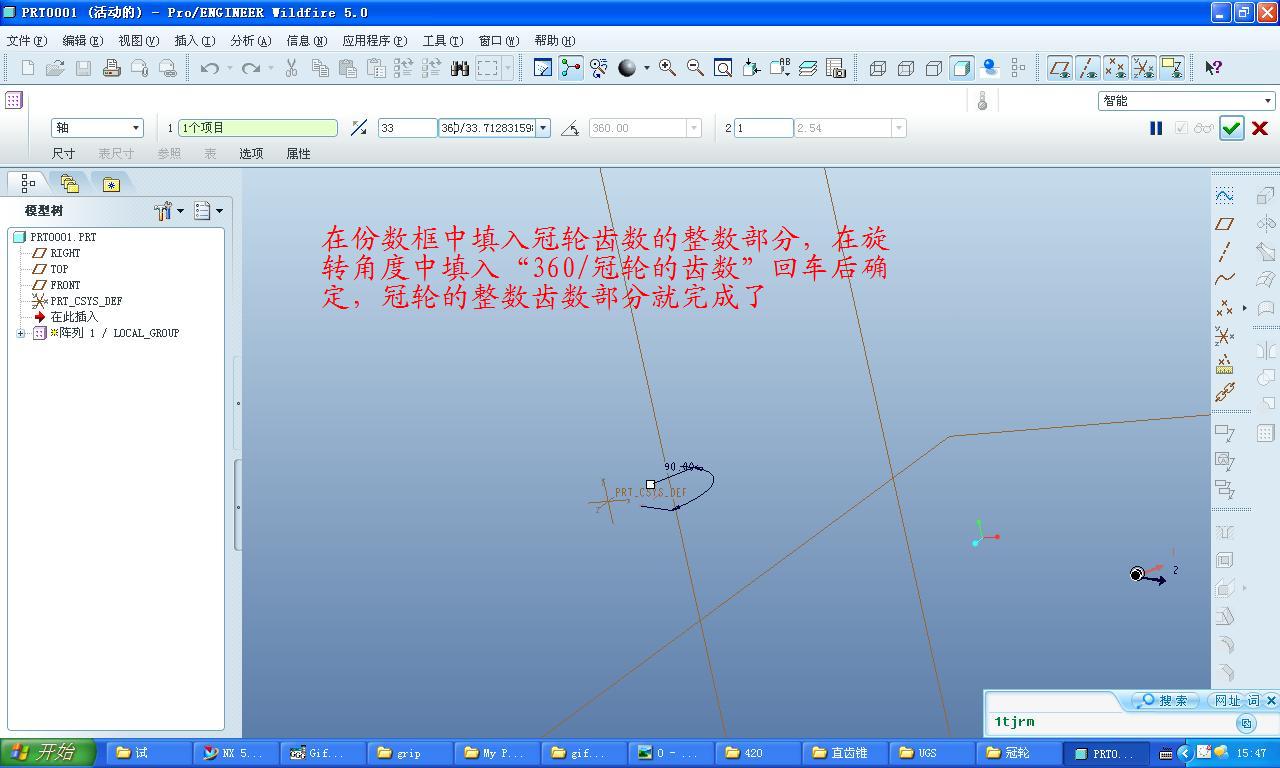The width and height of the screenshot is (1280, 768).
Task: Open the Undo history dropdown arrow
Action: [x=229, y=68]
